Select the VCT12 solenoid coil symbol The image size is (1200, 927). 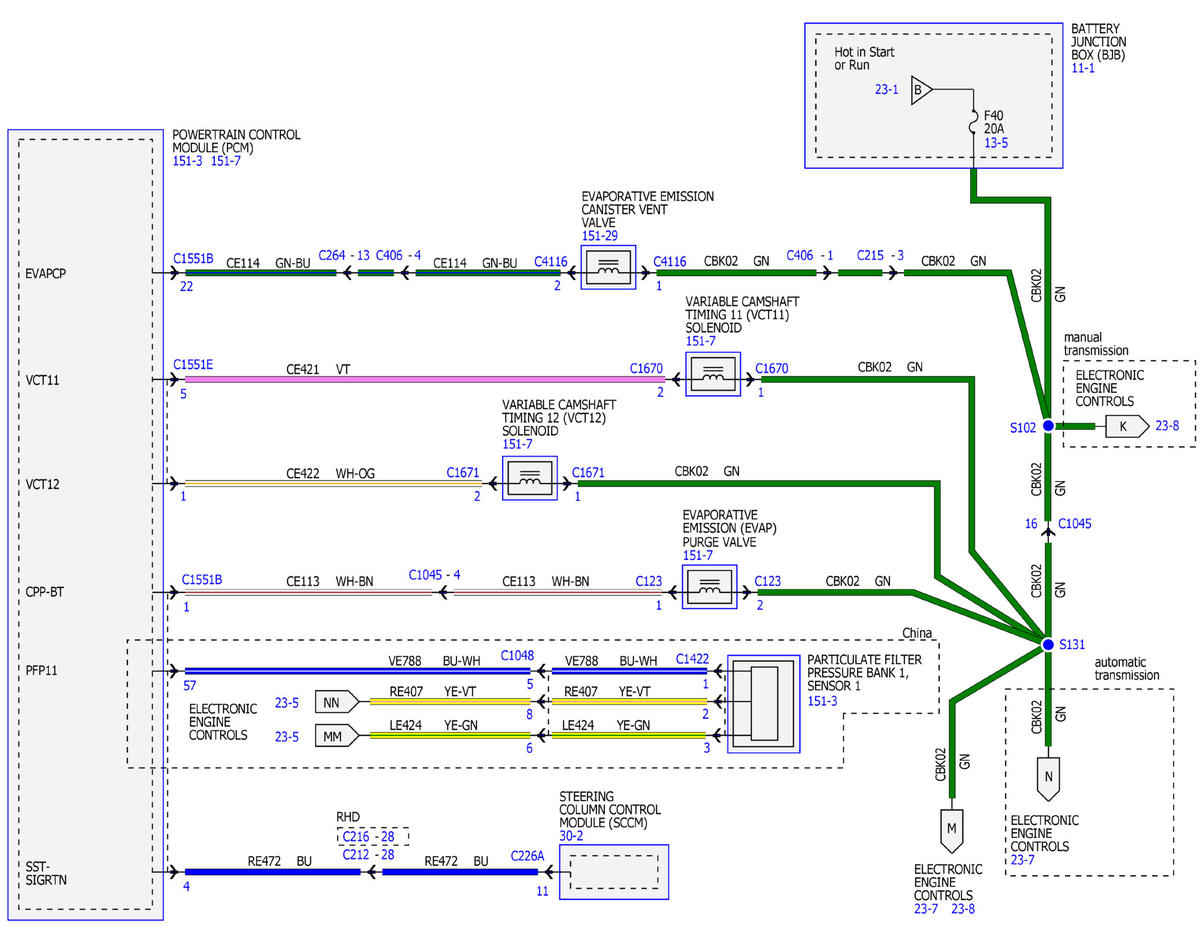click(529, 480)
